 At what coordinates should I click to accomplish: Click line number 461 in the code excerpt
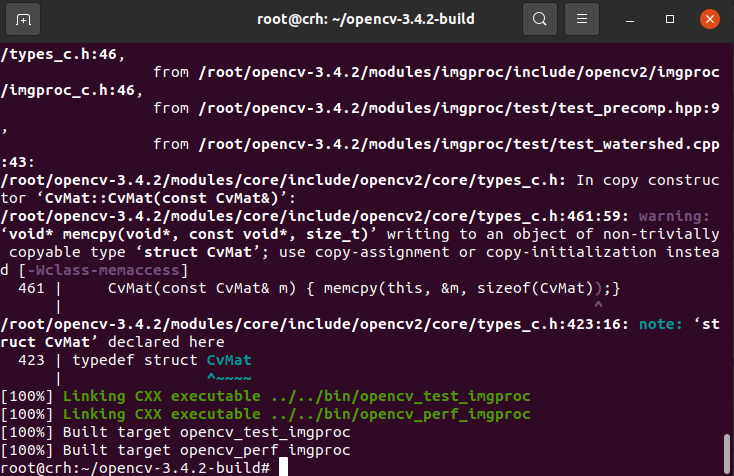click(31, 288)
